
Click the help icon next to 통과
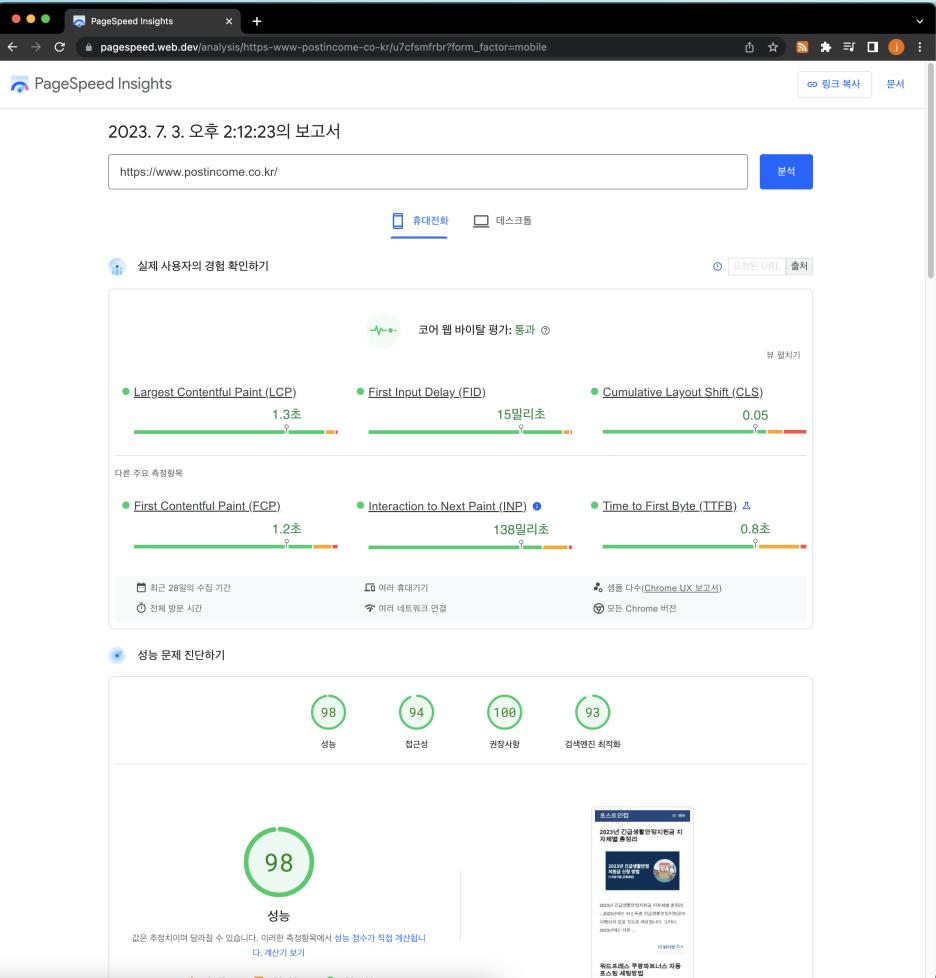546,330
